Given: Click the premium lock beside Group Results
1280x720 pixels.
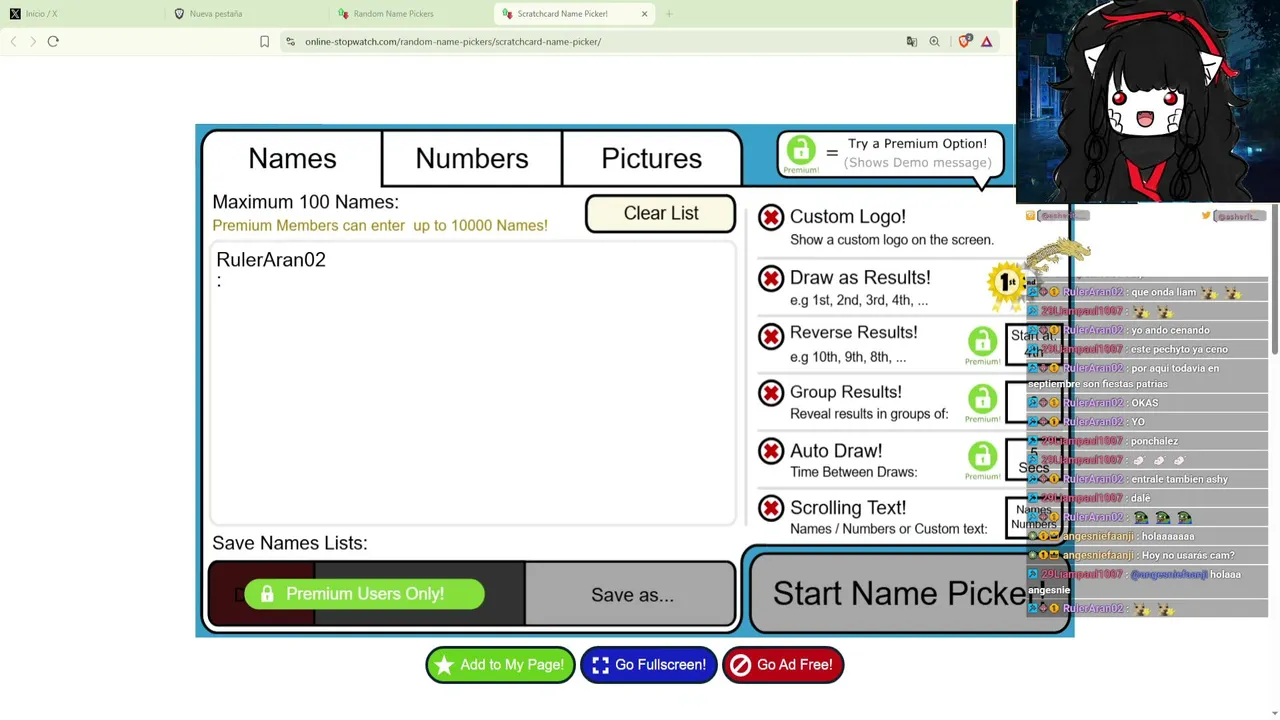Looking at the screenshot, I should point(982,404).
